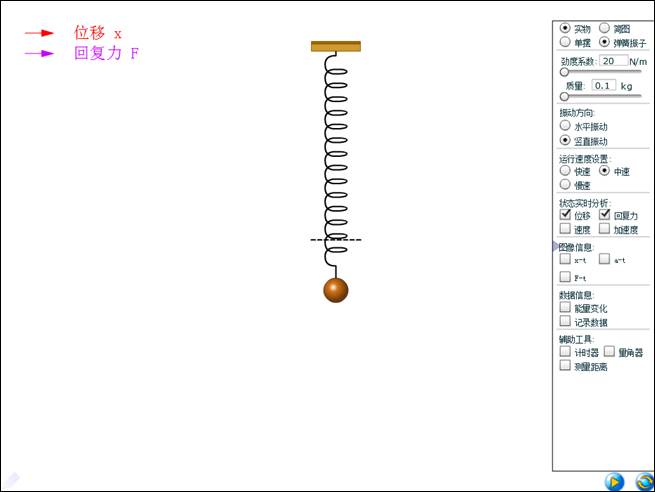The image size is (655, 492).
Task: Enable the 能量变化 energy change checkbox
Action: (566, 308)
